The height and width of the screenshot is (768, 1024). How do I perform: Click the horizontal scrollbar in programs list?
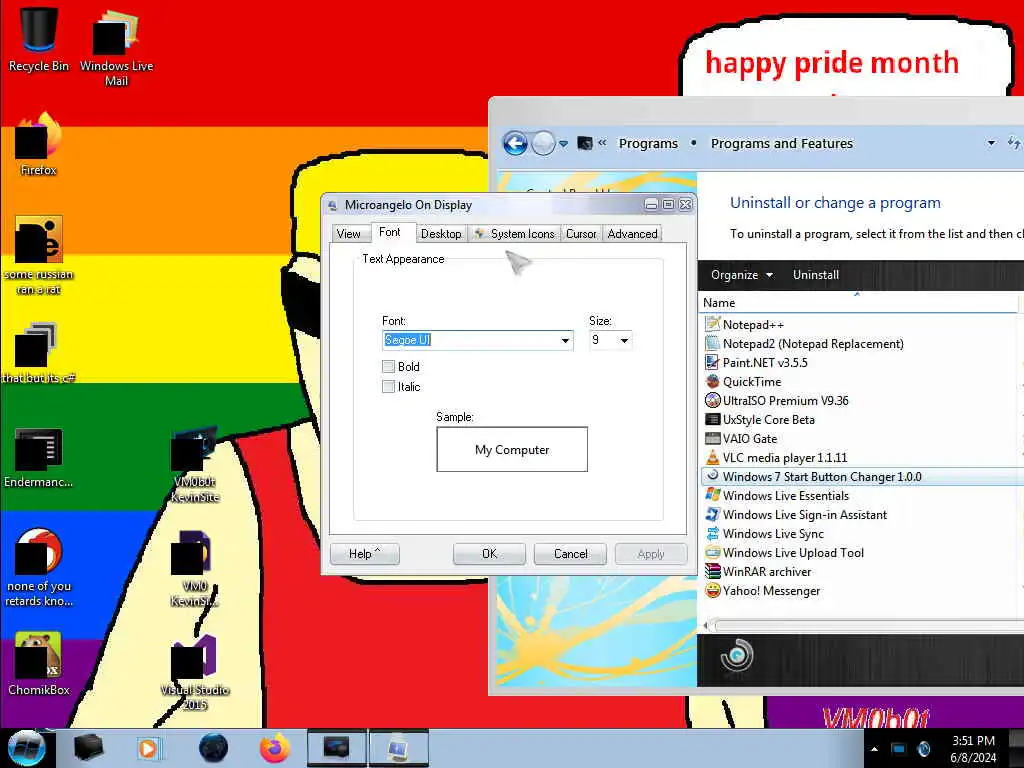(x=865, y=626)
